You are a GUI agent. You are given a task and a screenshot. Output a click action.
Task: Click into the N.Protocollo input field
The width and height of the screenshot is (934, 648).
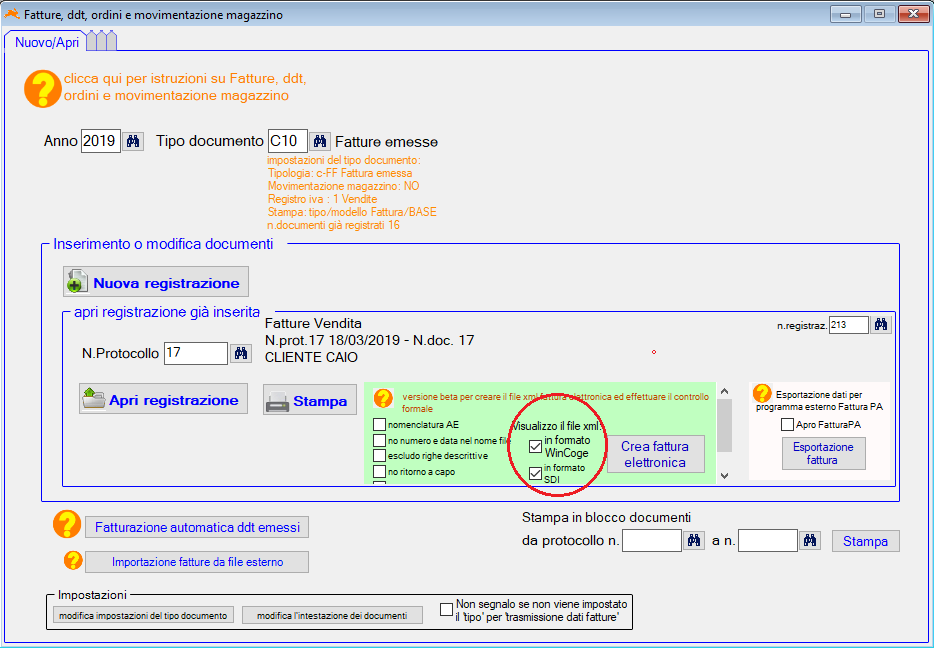[195, 353]
